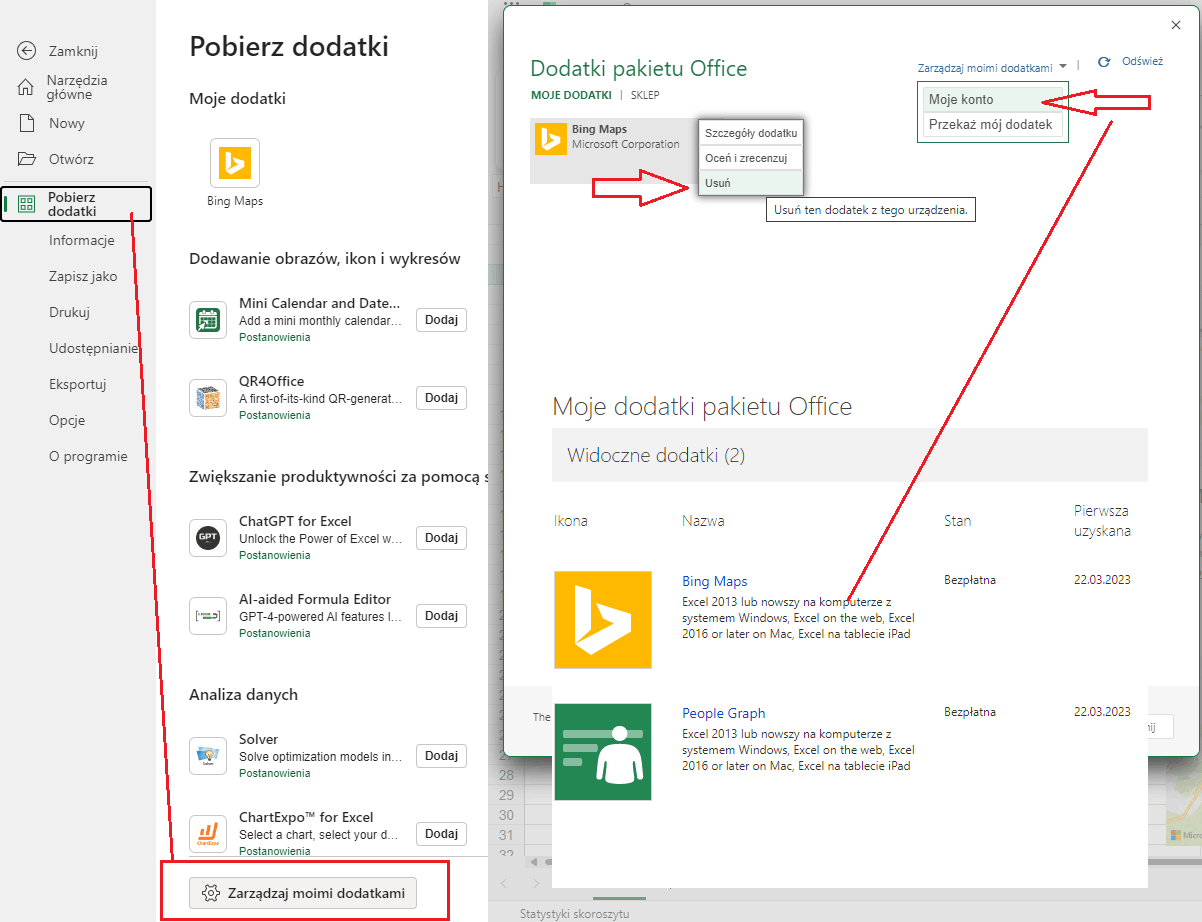1202x922 pixels.
Task: Open Postanowienia link under QR4Office
Action: 275,416
